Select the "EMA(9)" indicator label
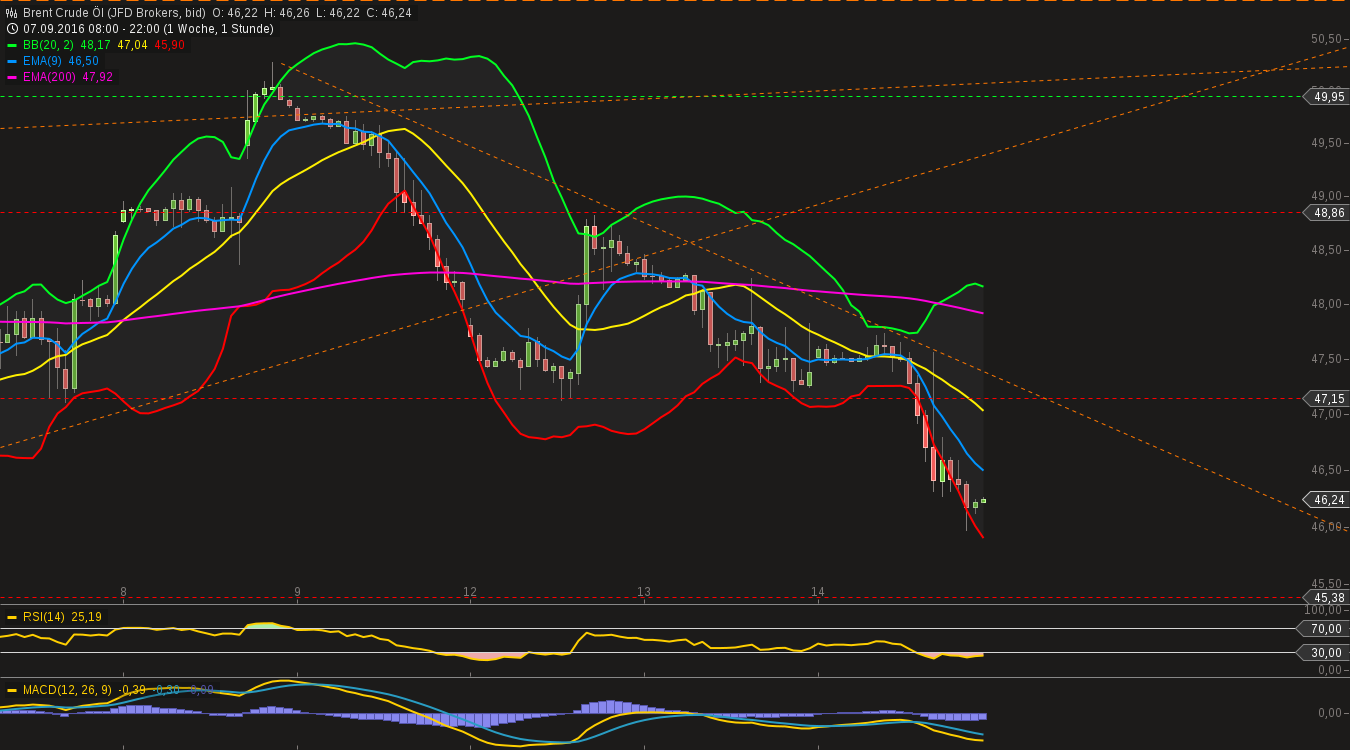Viewport: 1350px width, 750px height. 43,61
